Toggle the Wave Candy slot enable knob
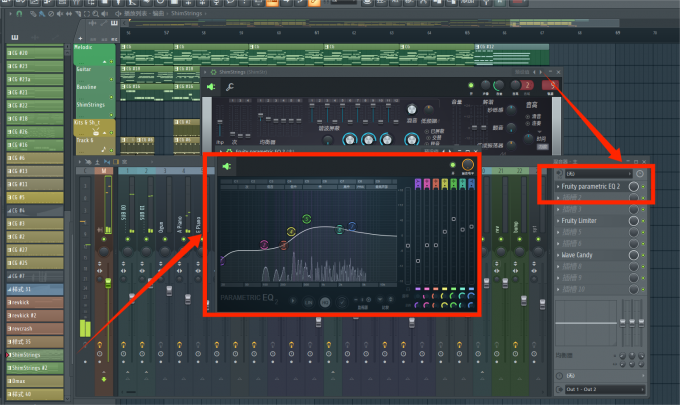This screenshot has height=405, width=680. tap(634, 255)
